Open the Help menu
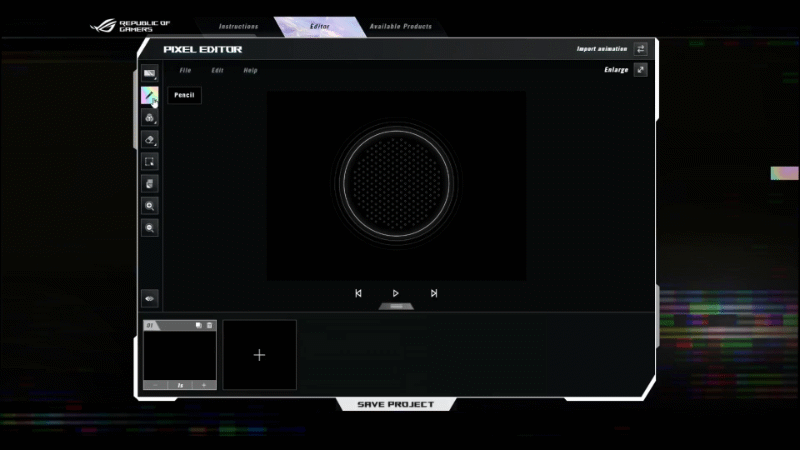 click(250, 71)
